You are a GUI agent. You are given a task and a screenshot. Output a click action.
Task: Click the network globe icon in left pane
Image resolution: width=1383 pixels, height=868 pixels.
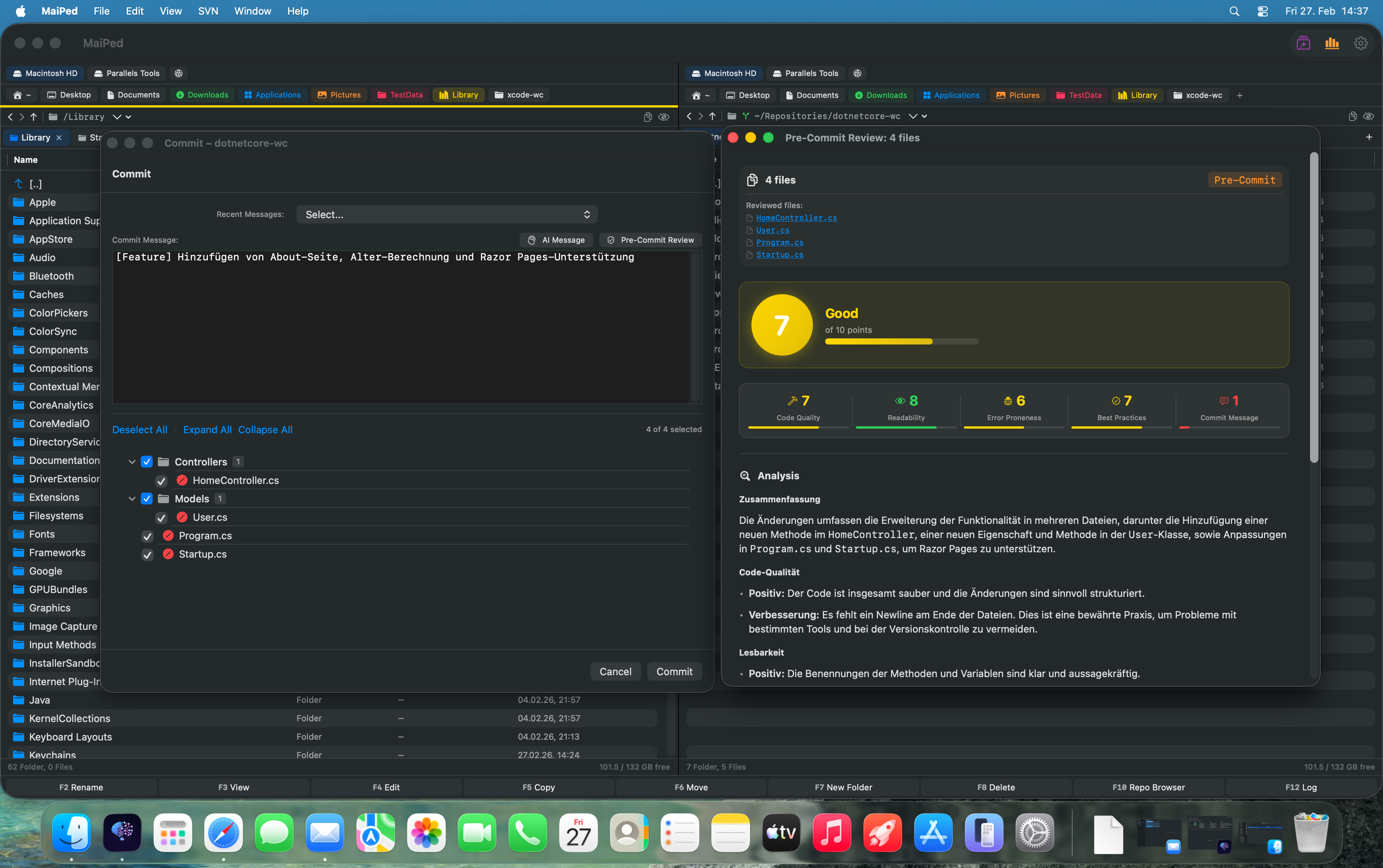click(x=179, y=73)
